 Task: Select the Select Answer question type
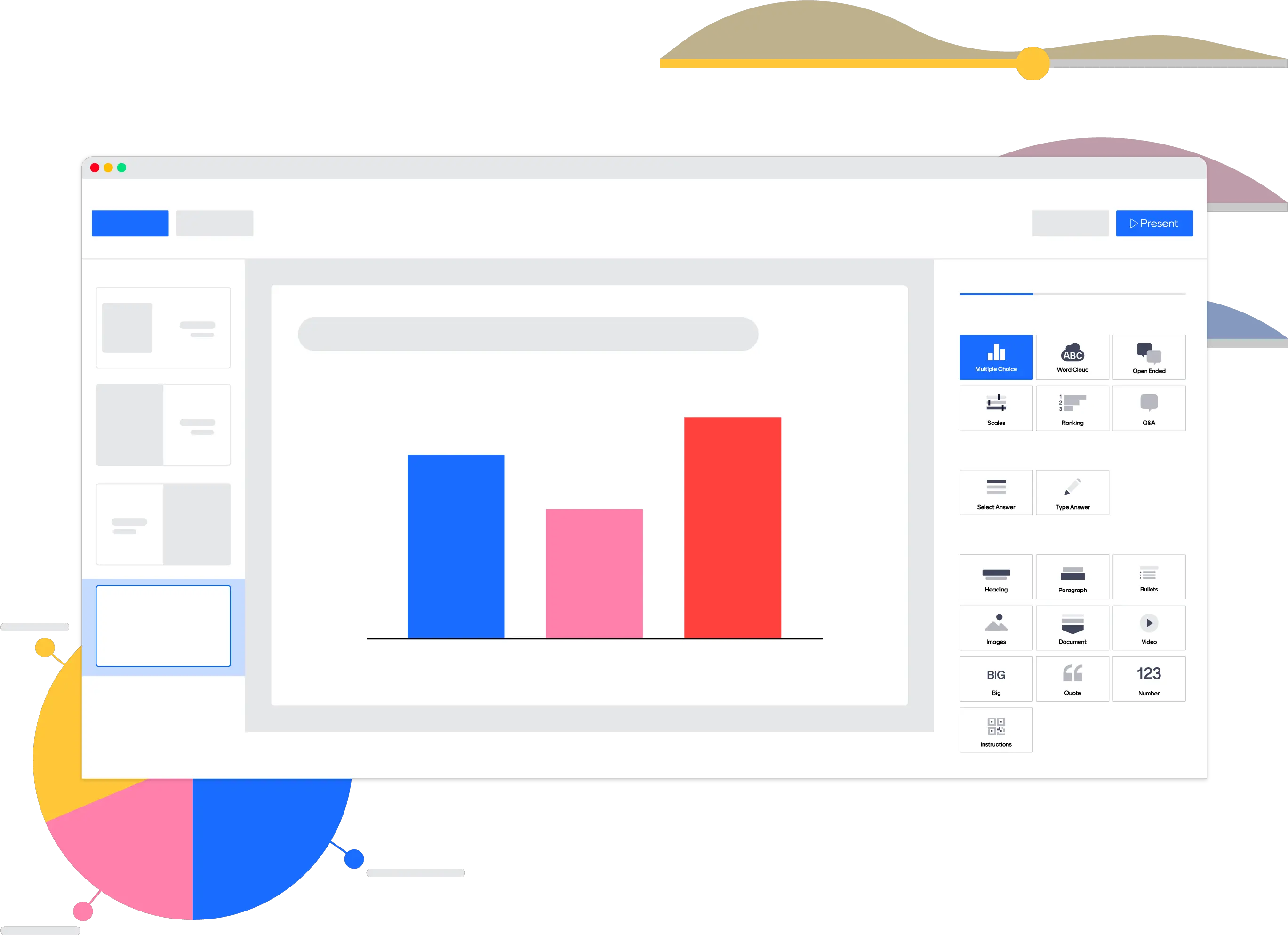[x=997, y=493]
